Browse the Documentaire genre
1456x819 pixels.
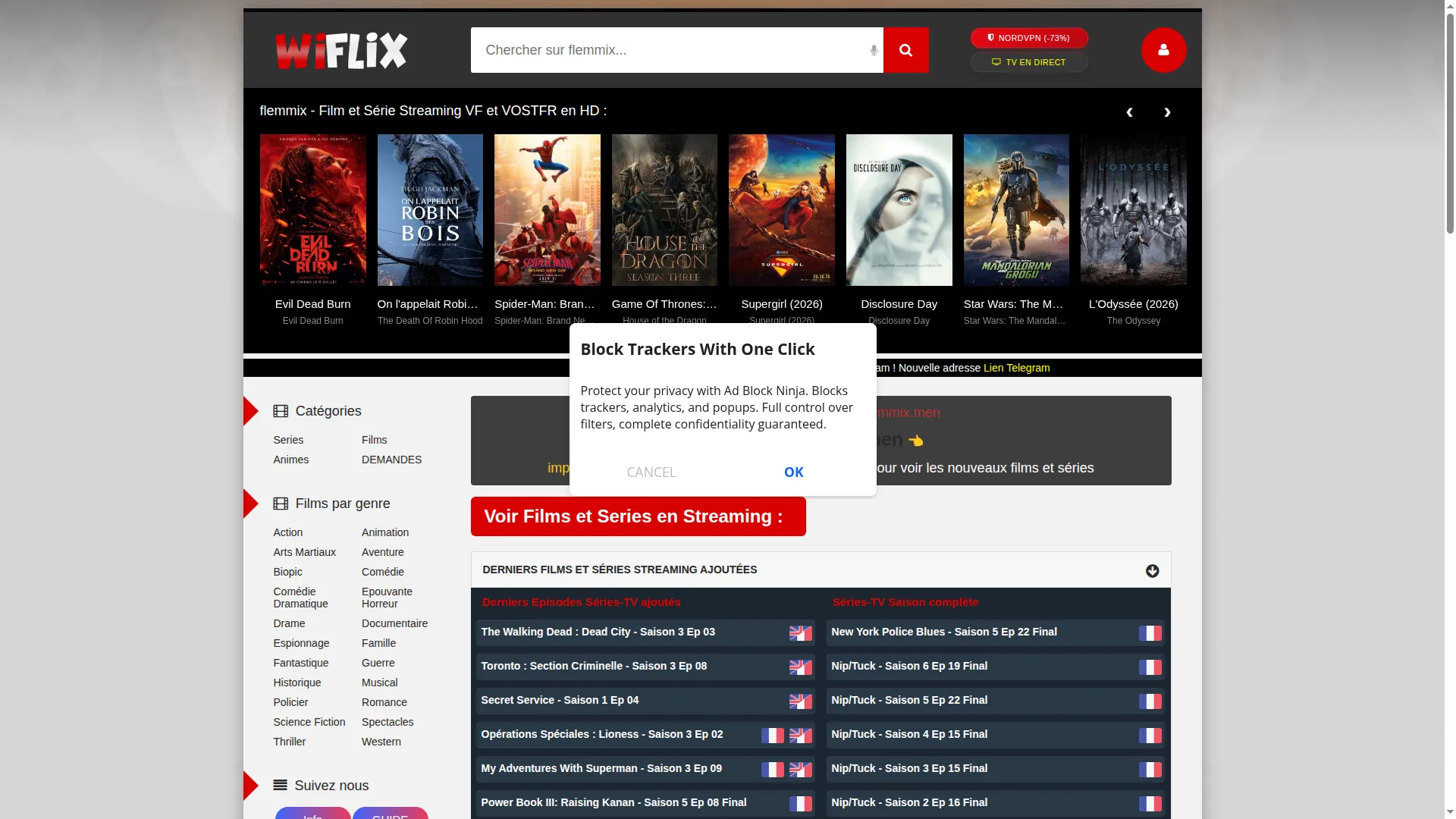tap(394, 623)
